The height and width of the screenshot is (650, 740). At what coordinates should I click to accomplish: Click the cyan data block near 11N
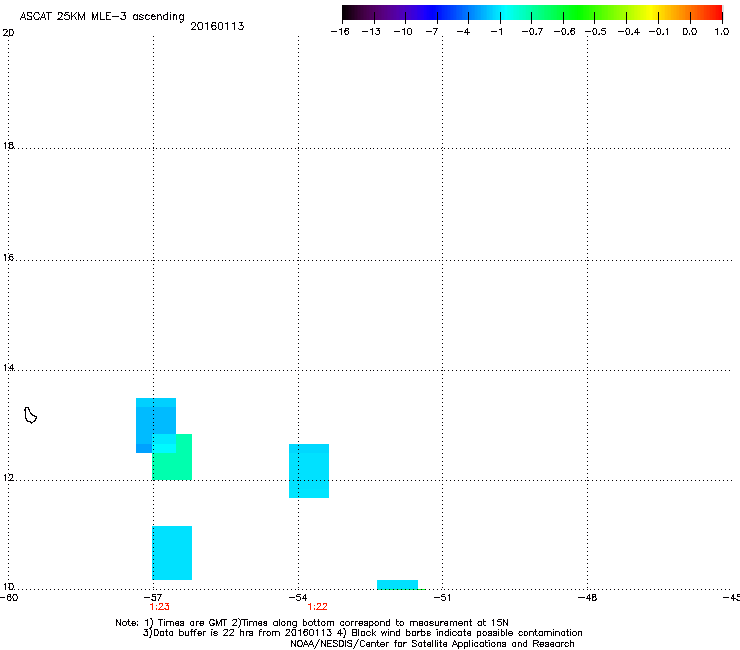click(172, 553)
